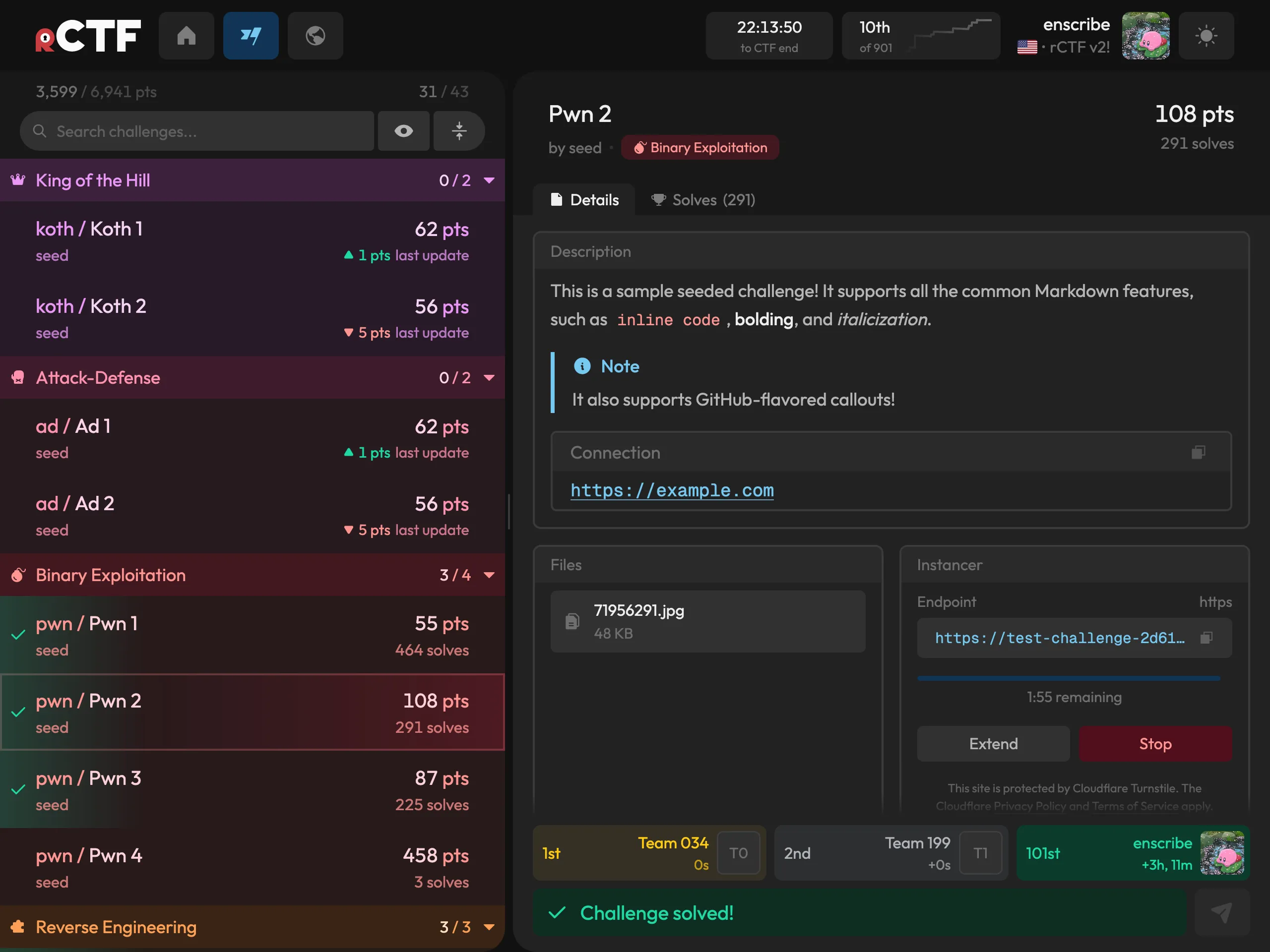Submit flag with paper plane icon
The image size is (1270, 952).
click(1222, 912)
